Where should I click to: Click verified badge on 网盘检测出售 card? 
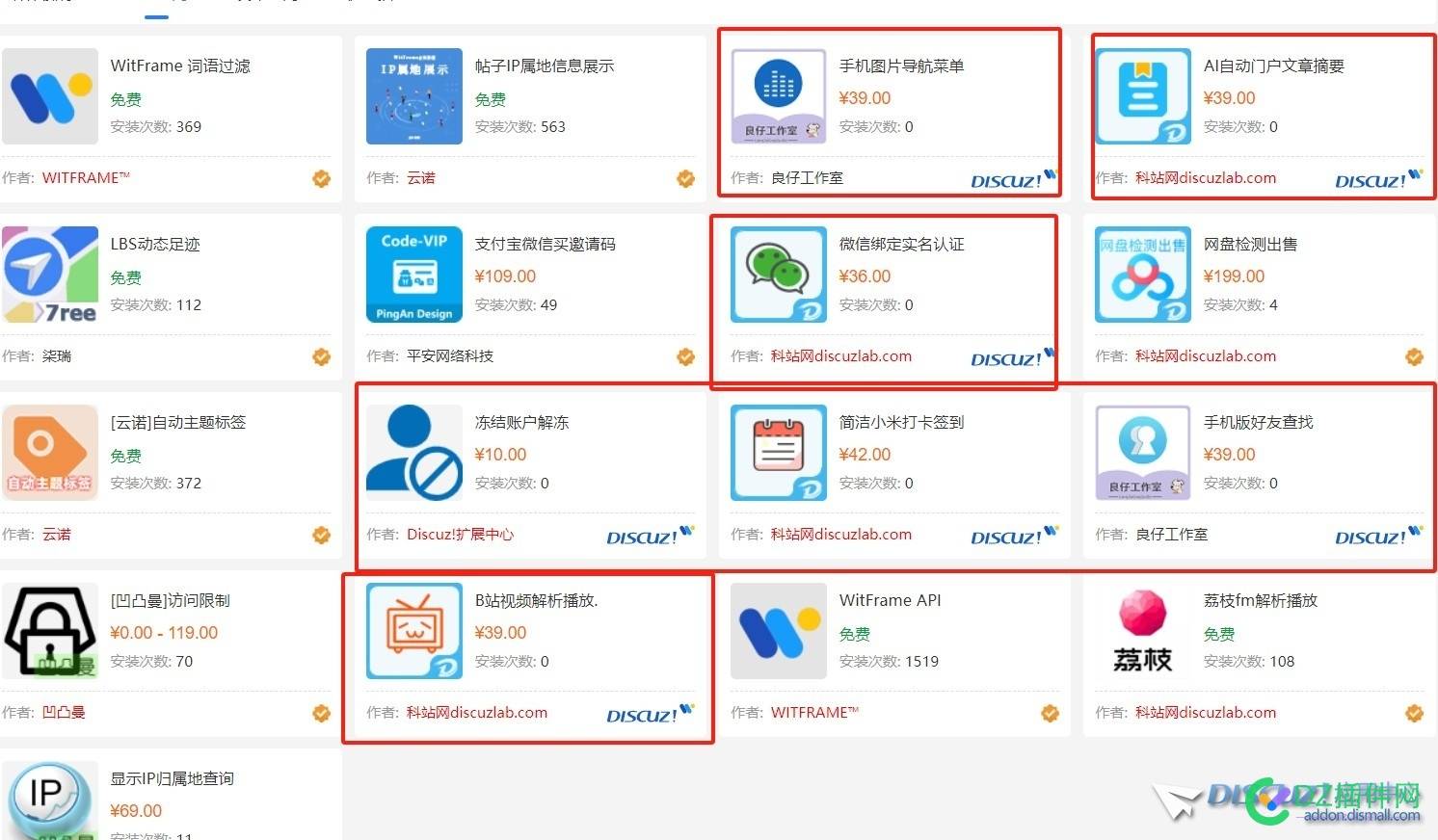(x=1415, y=356)
